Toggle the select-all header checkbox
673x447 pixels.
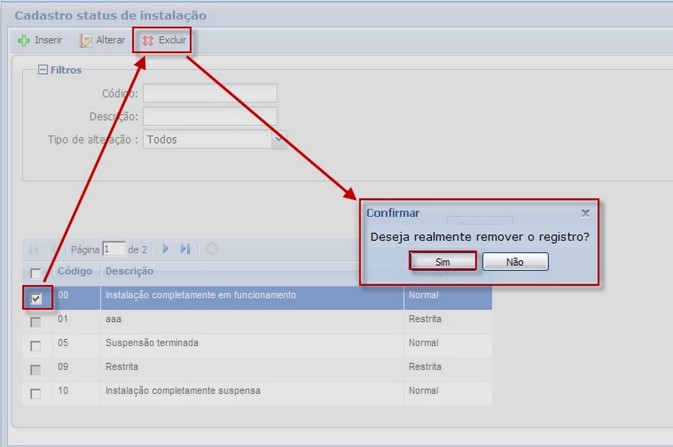[36, 273]
